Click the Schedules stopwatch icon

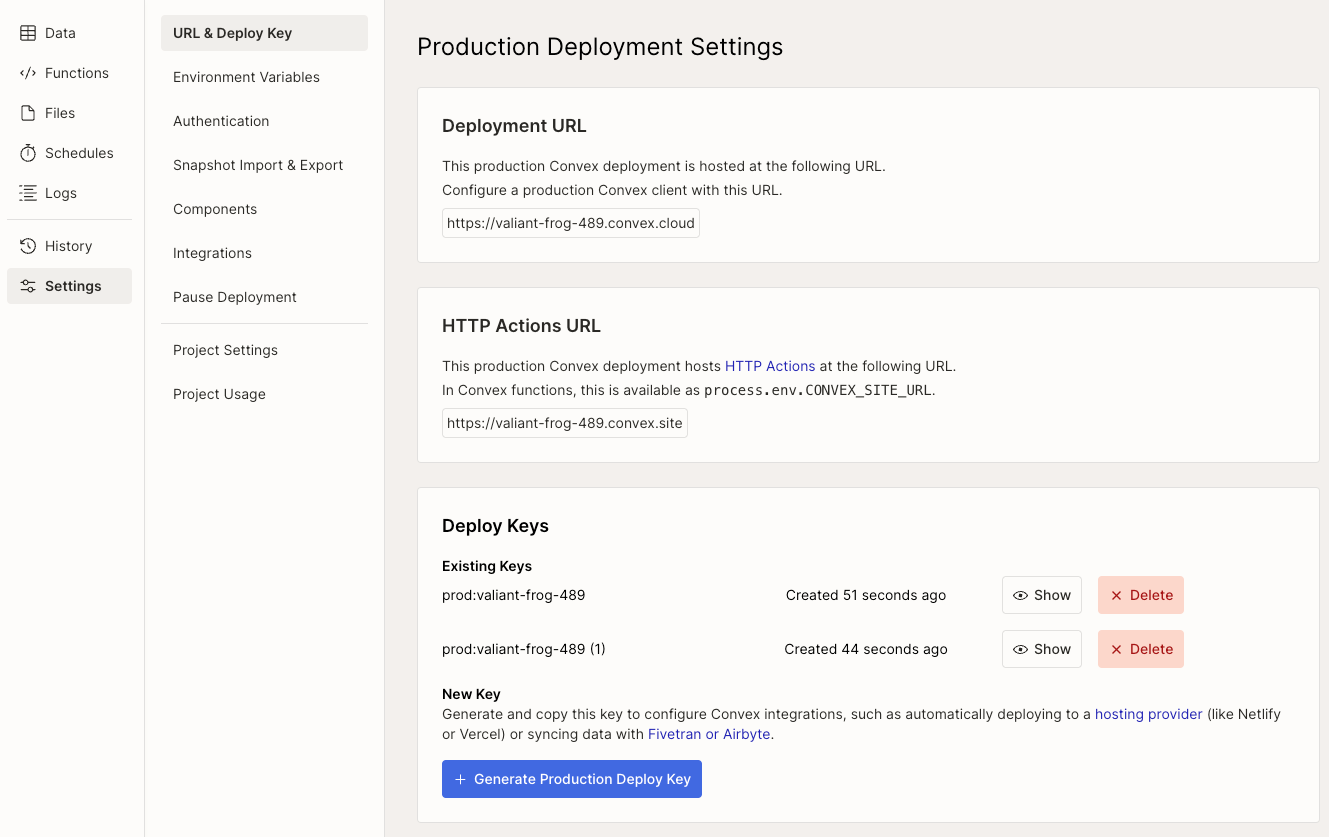coord(28,153)
